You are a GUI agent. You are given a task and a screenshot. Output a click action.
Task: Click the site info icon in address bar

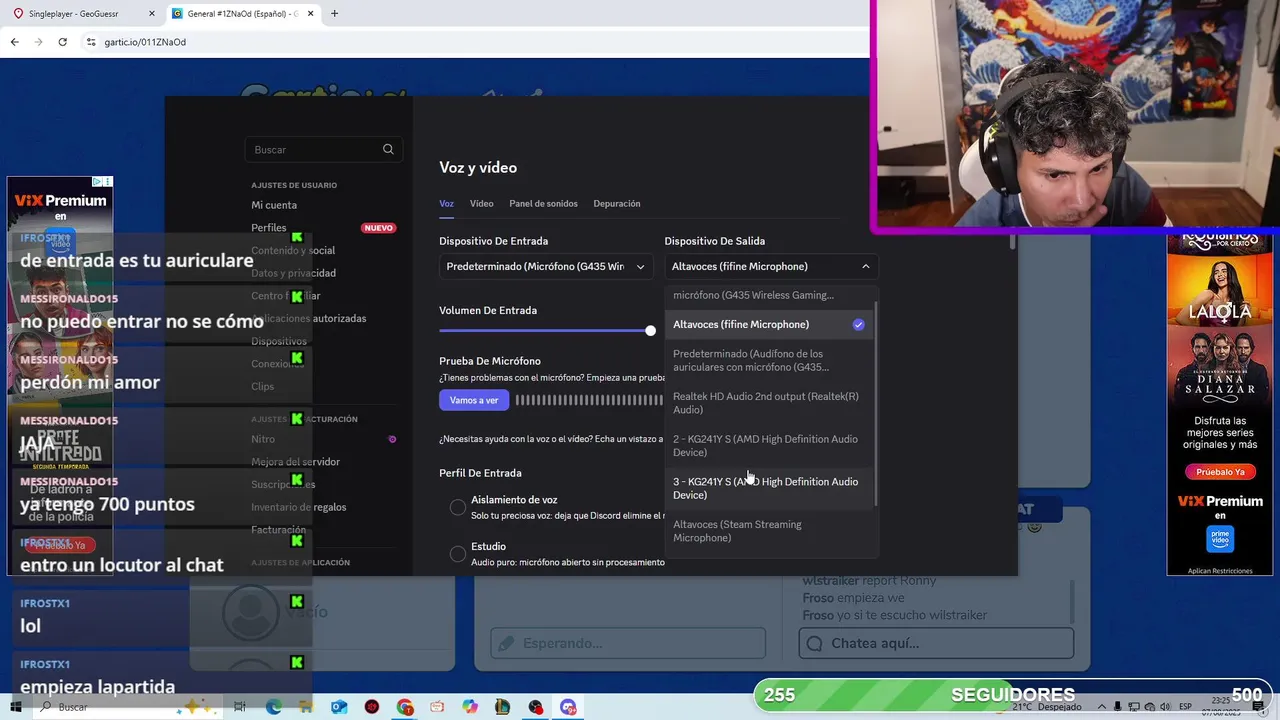(91, 42)
